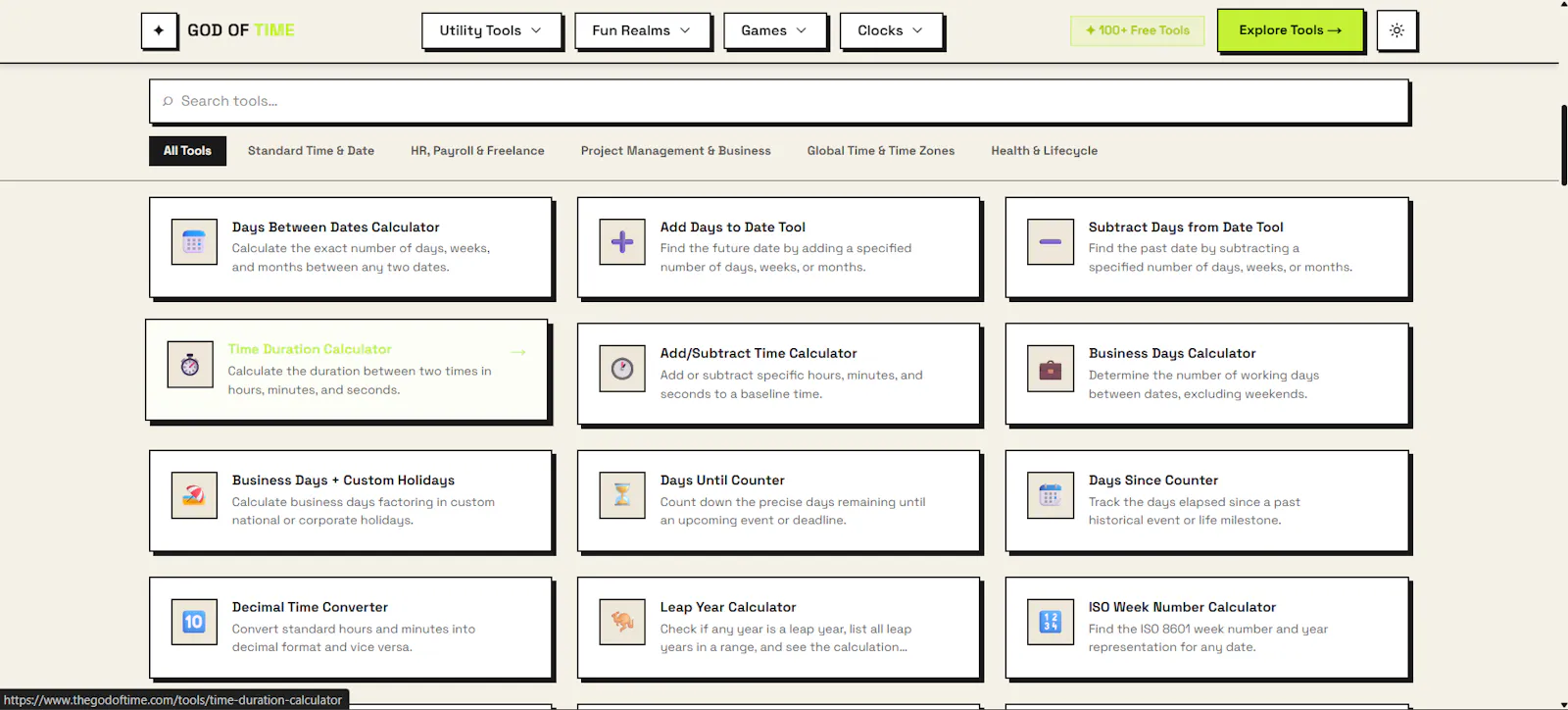Expand the Fun Realms dropdown
Viewport: 1568px width, 710px height.
642,30
